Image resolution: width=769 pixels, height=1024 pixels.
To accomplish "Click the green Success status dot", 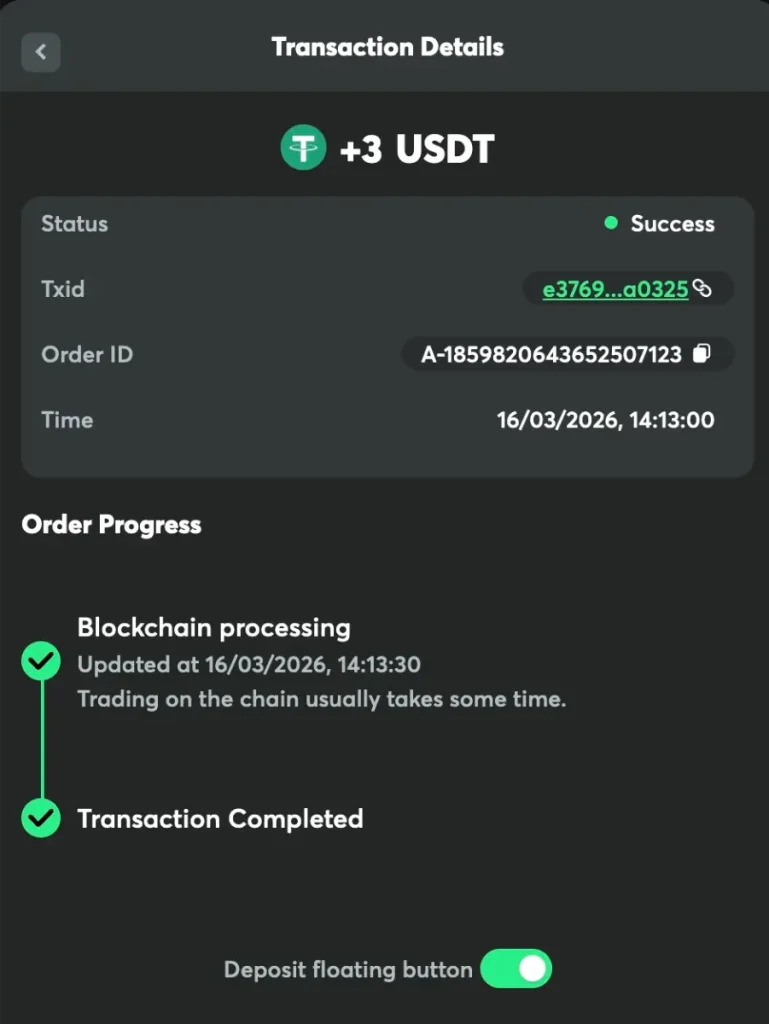I will coord(611,223).
